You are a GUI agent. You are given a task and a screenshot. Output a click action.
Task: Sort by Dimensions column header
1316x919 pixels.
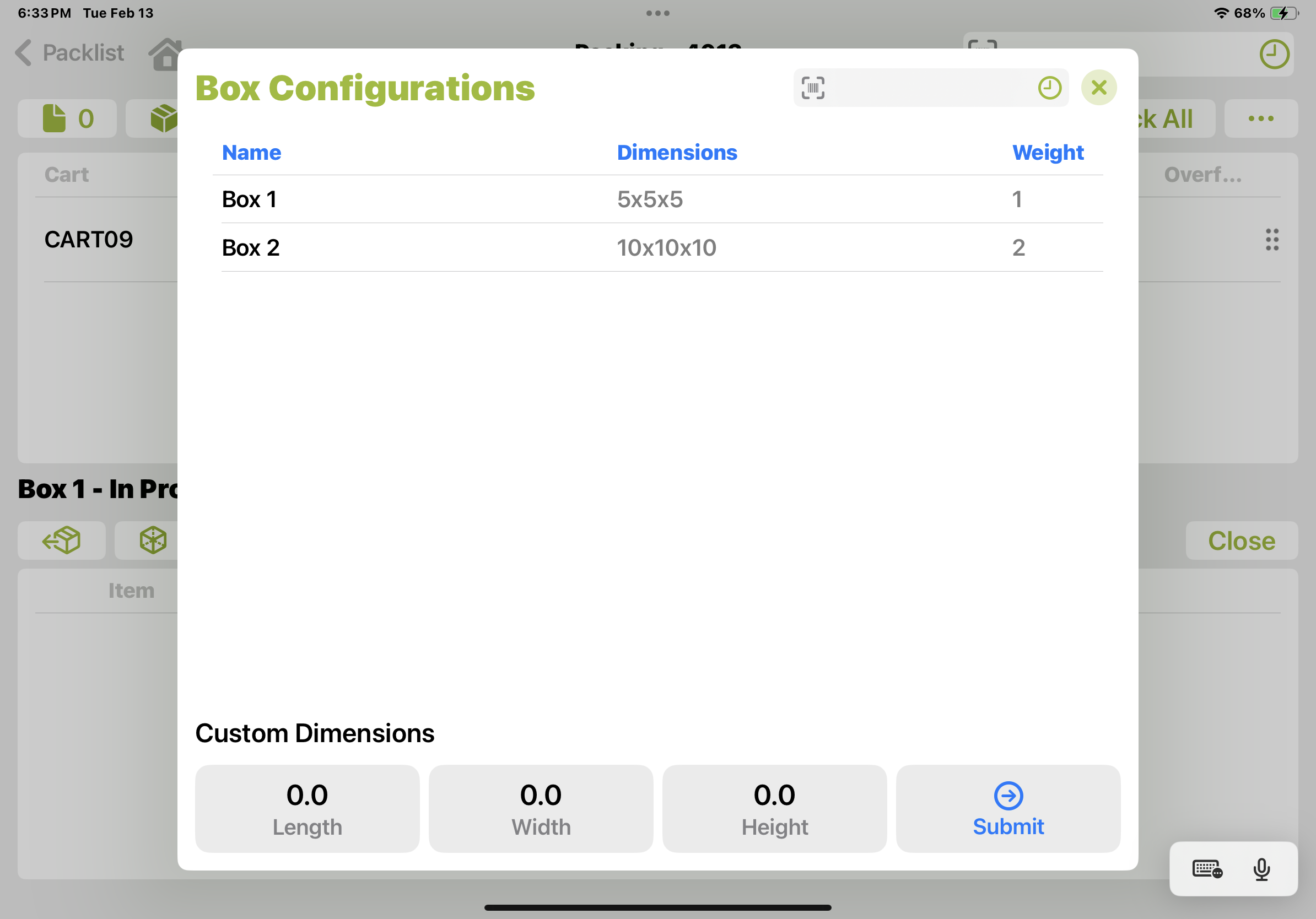[x=676, y=153]
